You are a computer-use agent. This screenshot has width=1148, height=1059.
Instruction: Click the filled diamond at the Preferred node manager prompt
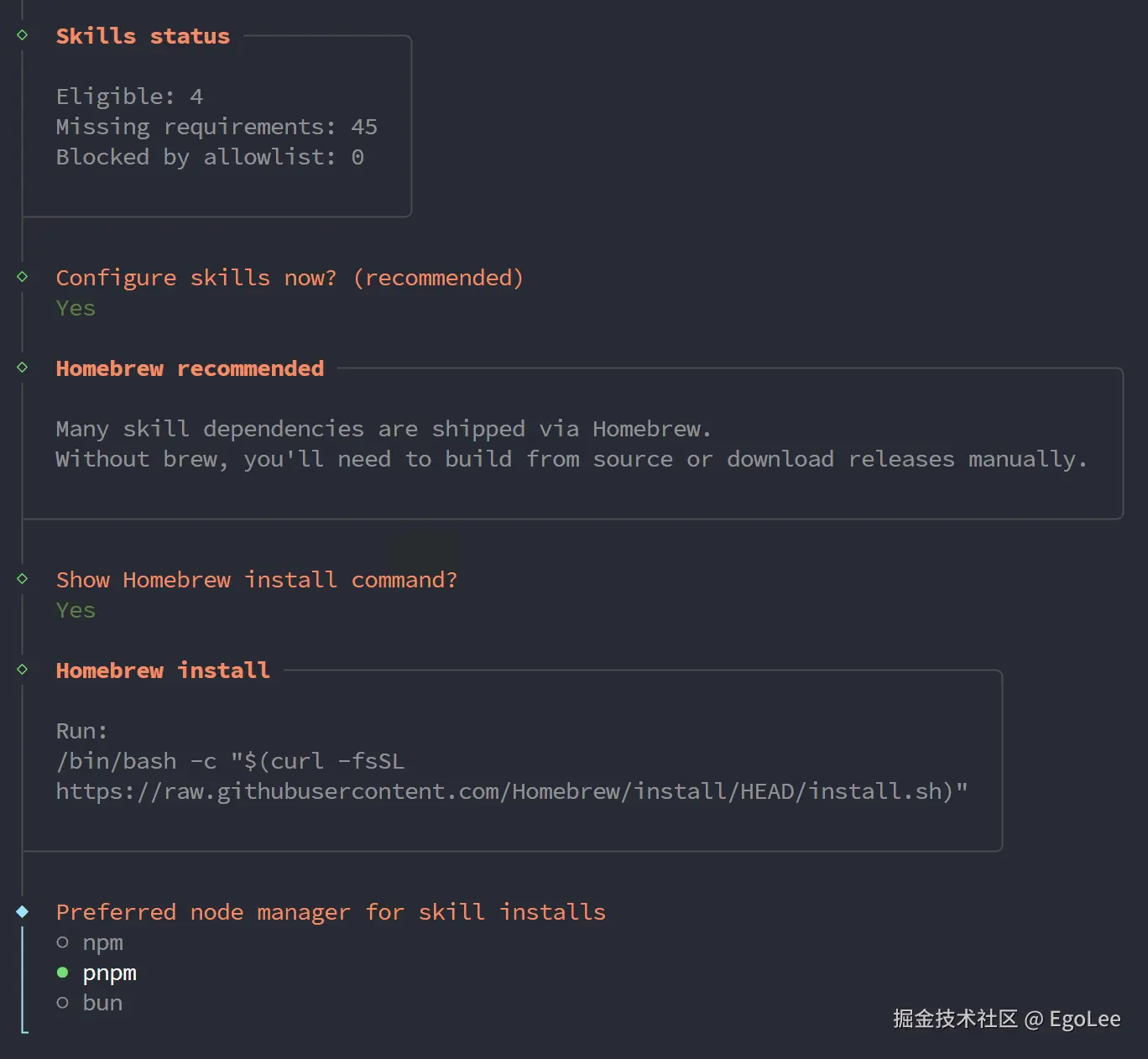pyautogui.click(x=23, y=911)
